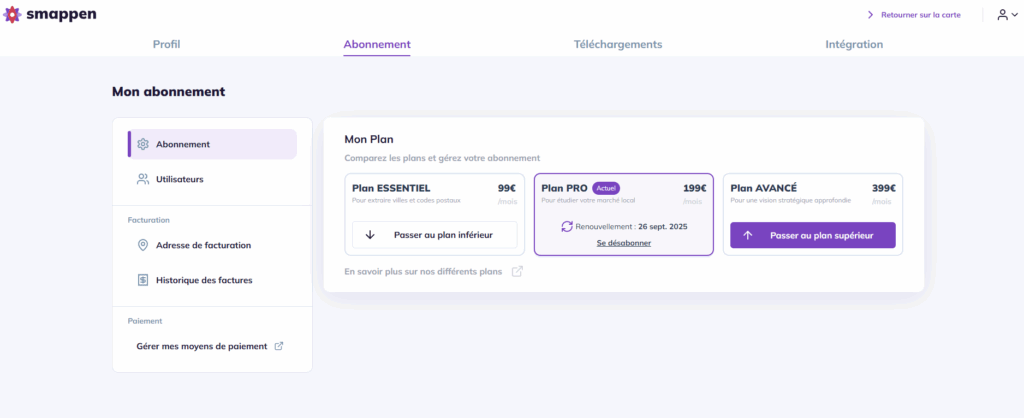The width and height of the screenshot is (1024, 418).
Task: Open the Téléchargements tab
Action: pos(618,44)
